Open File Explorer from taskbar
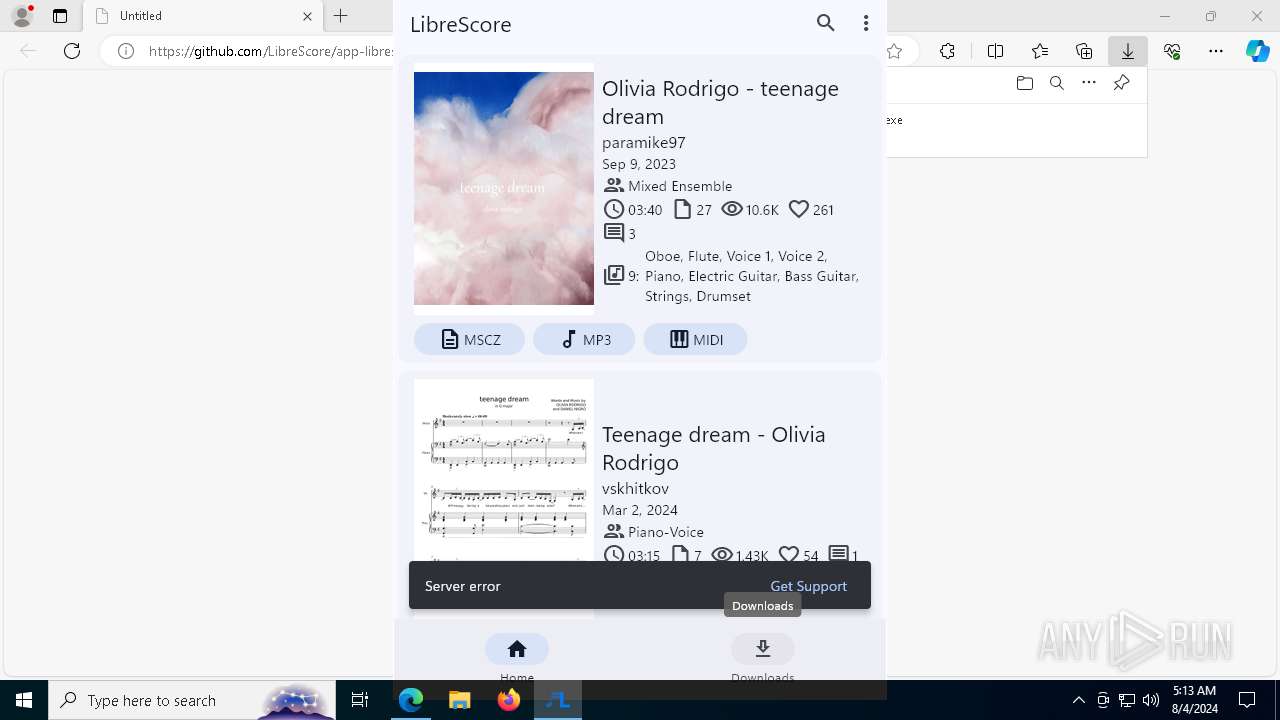Image resolution: width=1280 pixels, height=720 pixels. (460, 700)
